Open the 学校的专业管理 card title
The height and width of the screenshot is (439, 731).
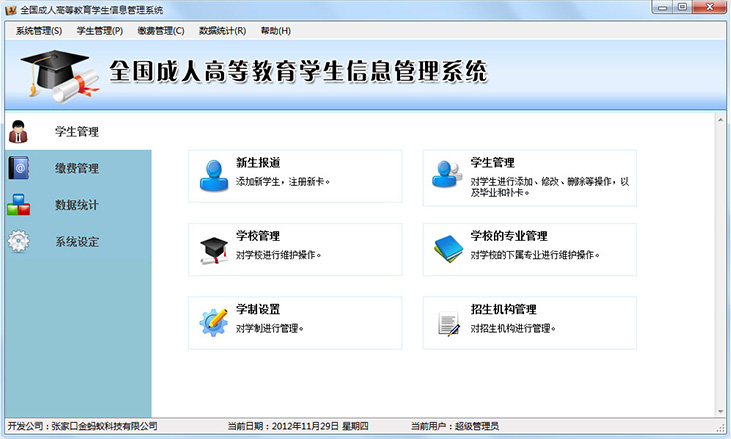[509, 236]
